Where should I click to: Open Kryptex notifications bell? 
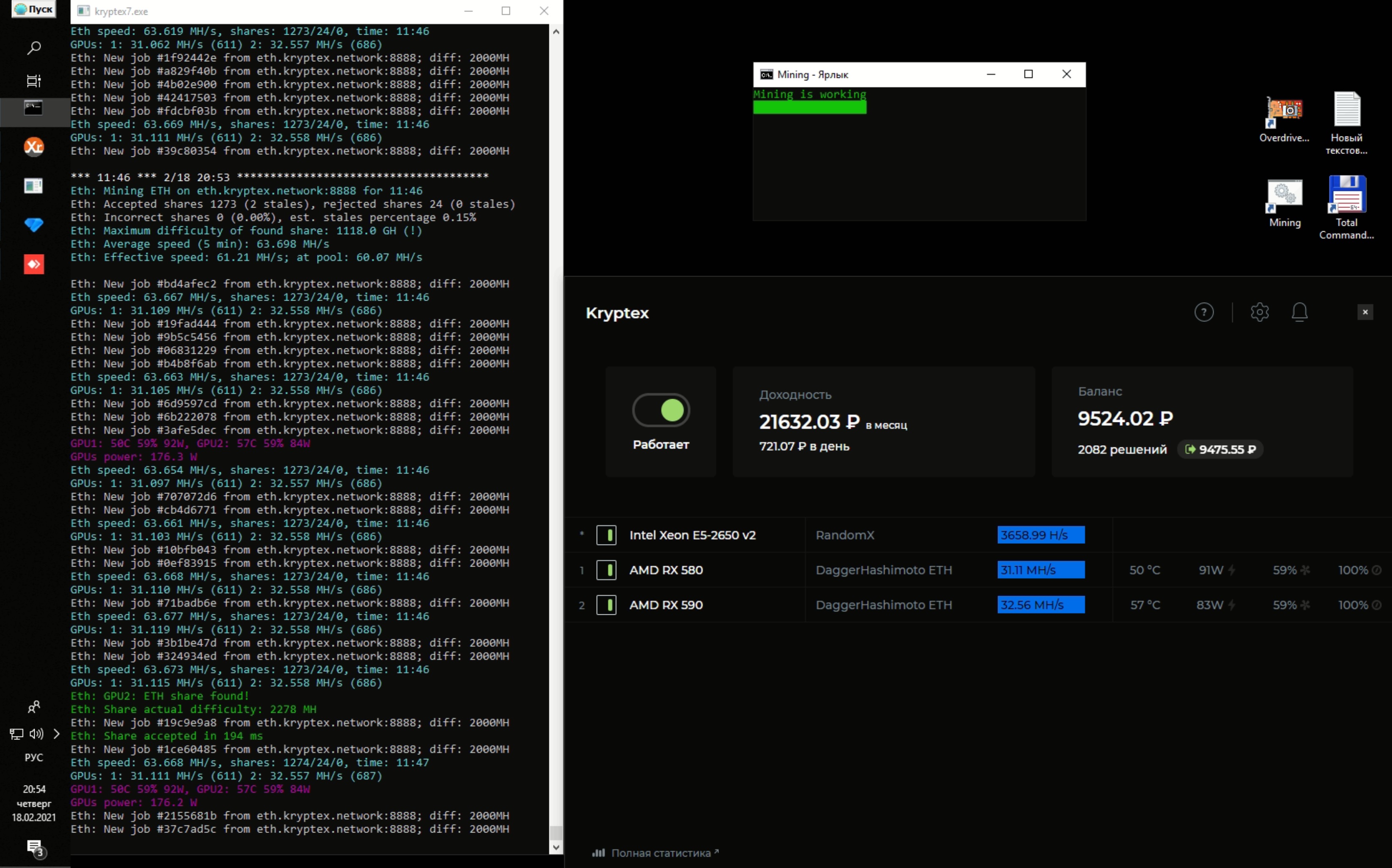click(1299, 312)
